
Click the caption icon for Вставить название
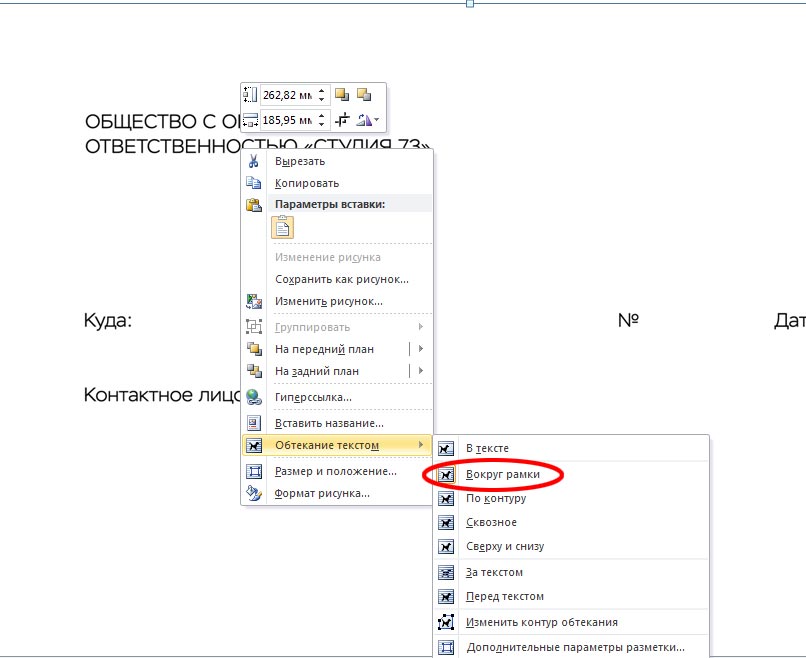click(x=254, y=423)
